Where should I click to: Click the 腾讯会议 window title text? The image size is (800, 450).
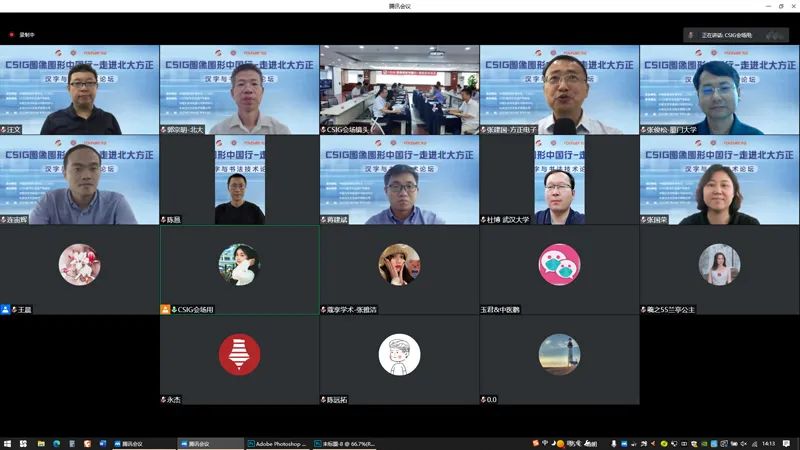399,6
